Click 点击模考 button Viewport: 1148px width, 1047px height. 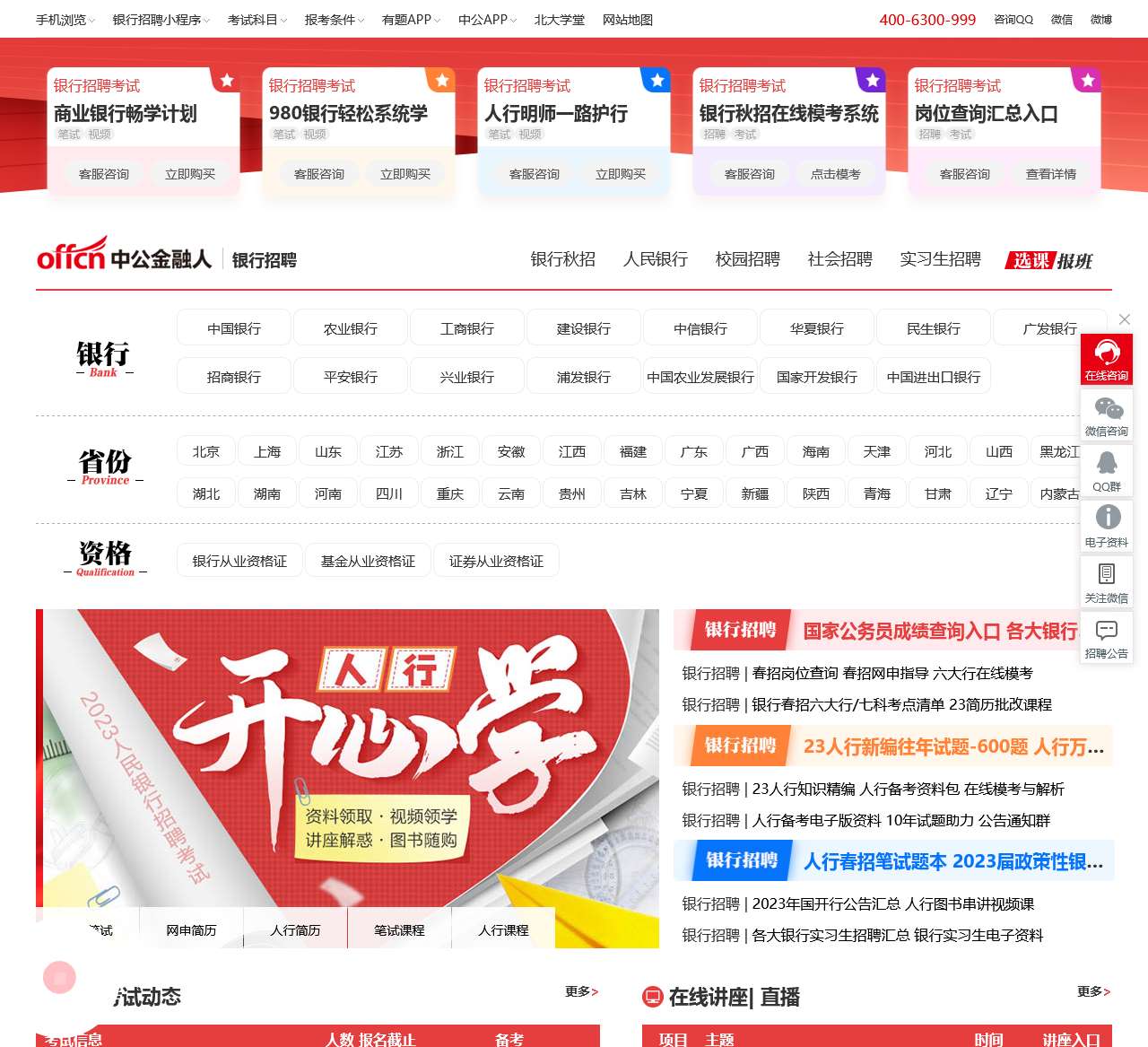(836, 174)
